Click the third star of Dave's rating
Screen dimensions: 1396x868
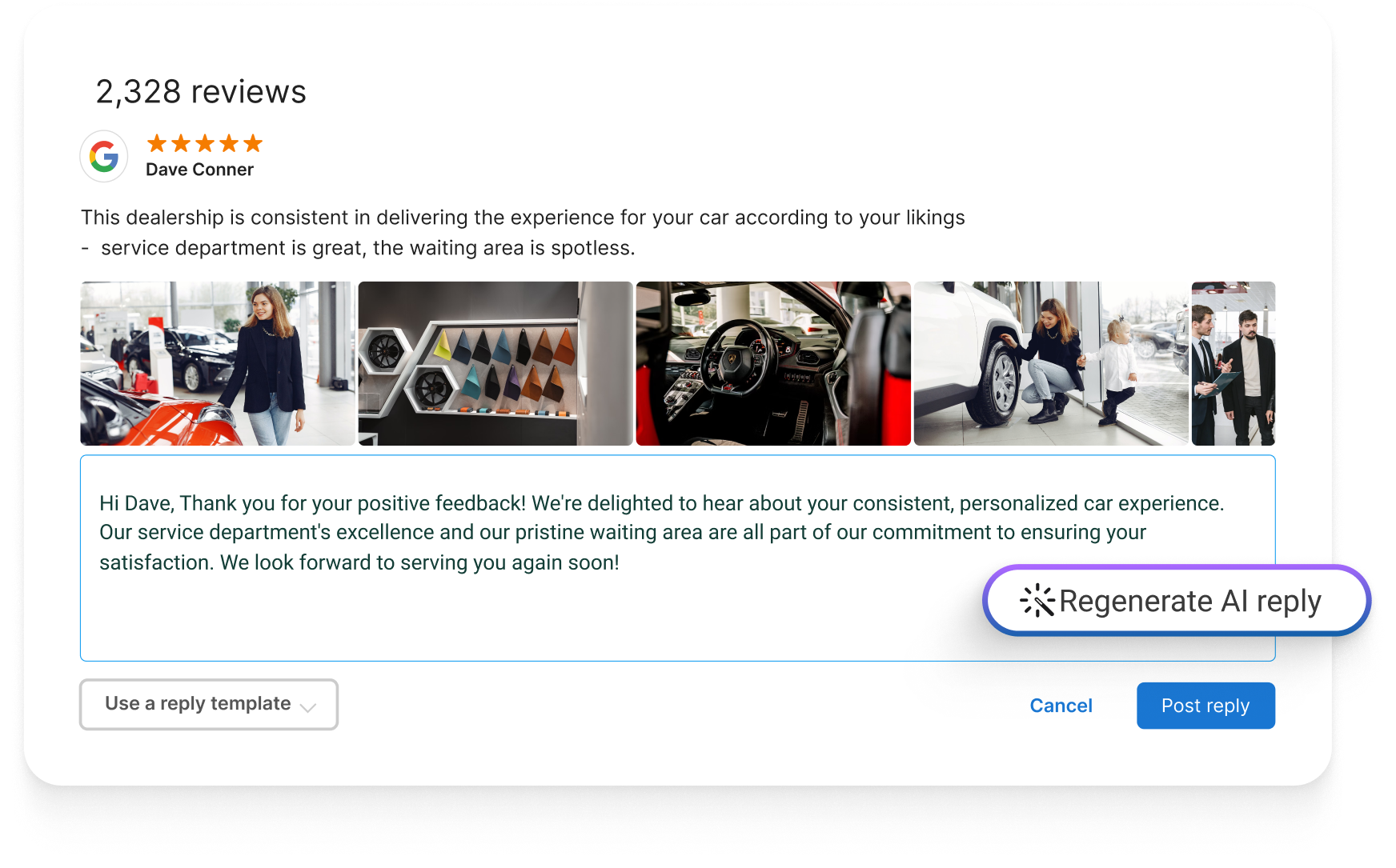coord(204,144)
